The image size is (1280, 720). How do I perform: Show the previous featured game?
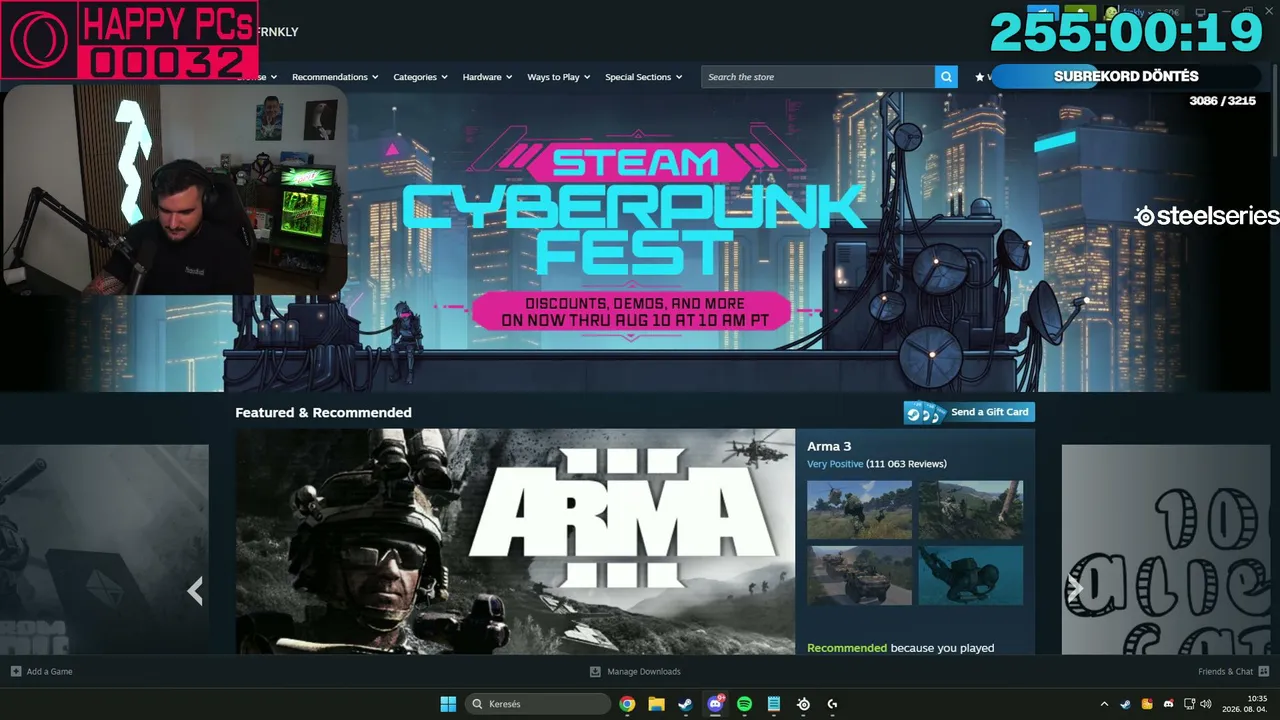click(x=195, y=591)
